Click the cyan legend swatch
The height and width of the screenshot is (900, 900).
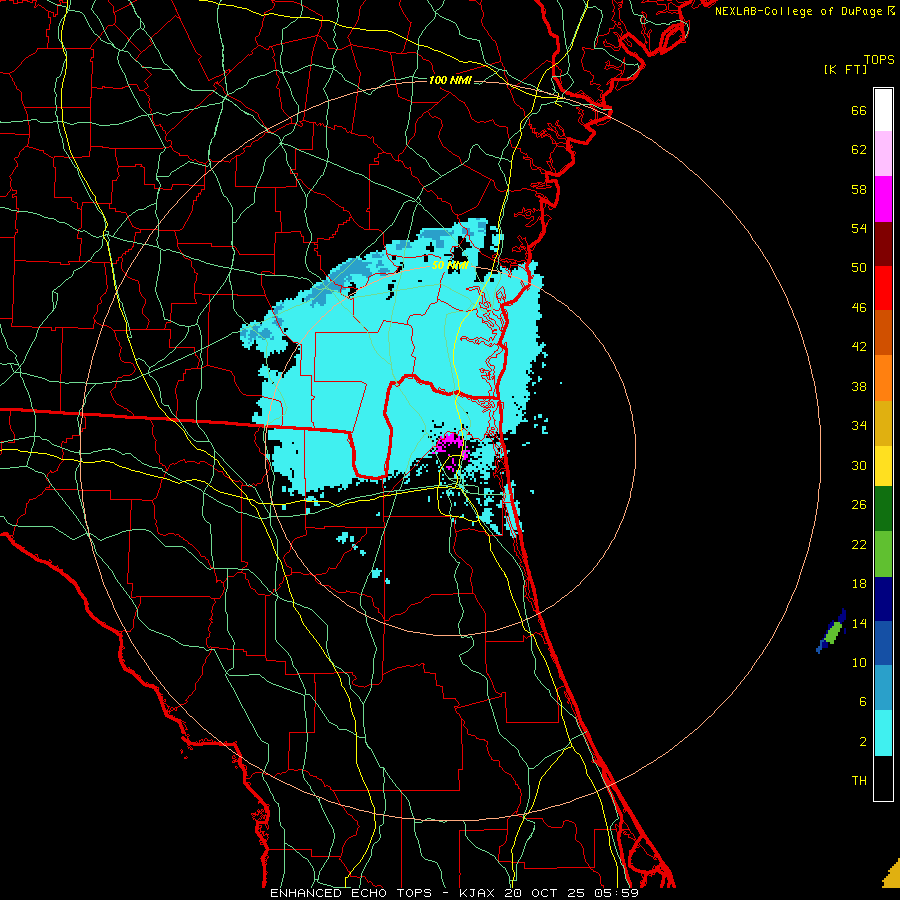tap(883, 733)
